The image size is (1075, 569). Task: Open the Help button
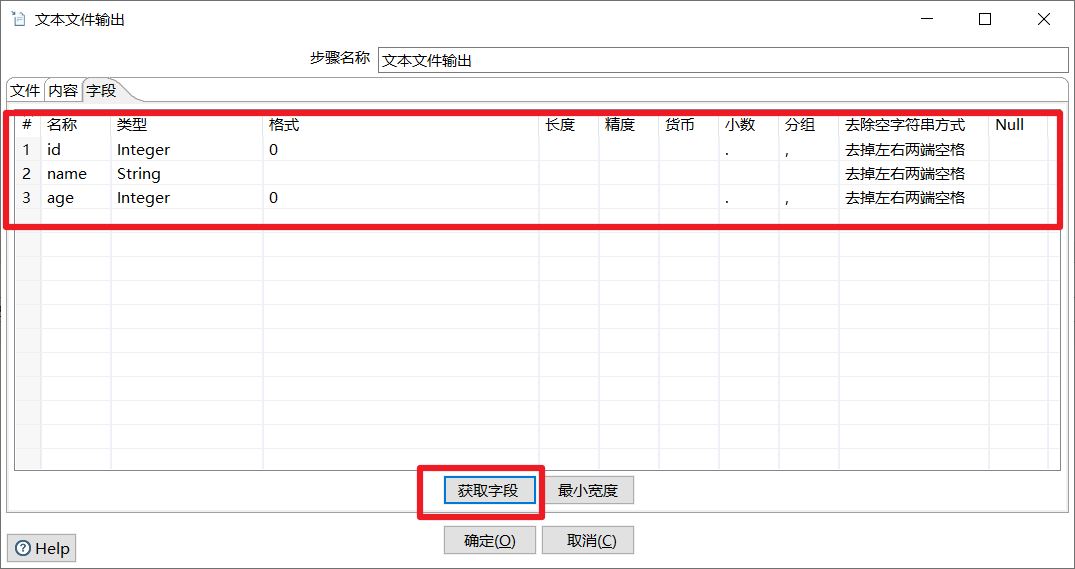pyautogui.click(x=43, y=548)
